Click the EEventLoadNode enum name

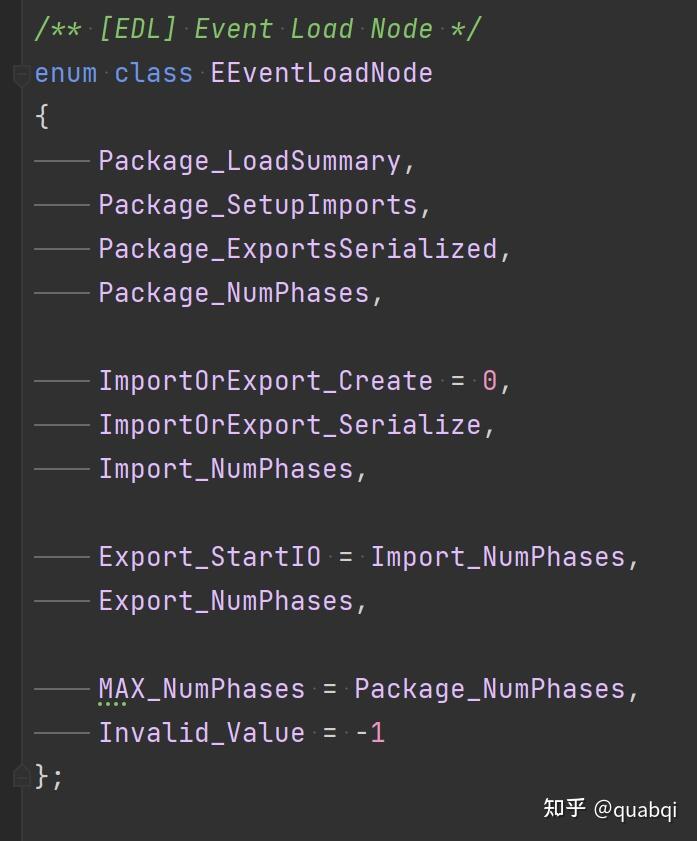click(x=321, y=73)
